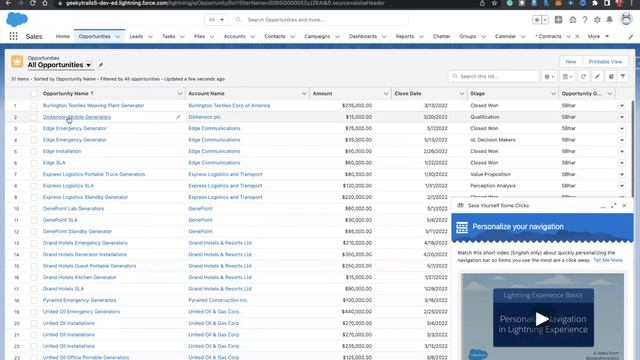
Task: Close the Contracts temporary tab
Action: click(577, 36)
